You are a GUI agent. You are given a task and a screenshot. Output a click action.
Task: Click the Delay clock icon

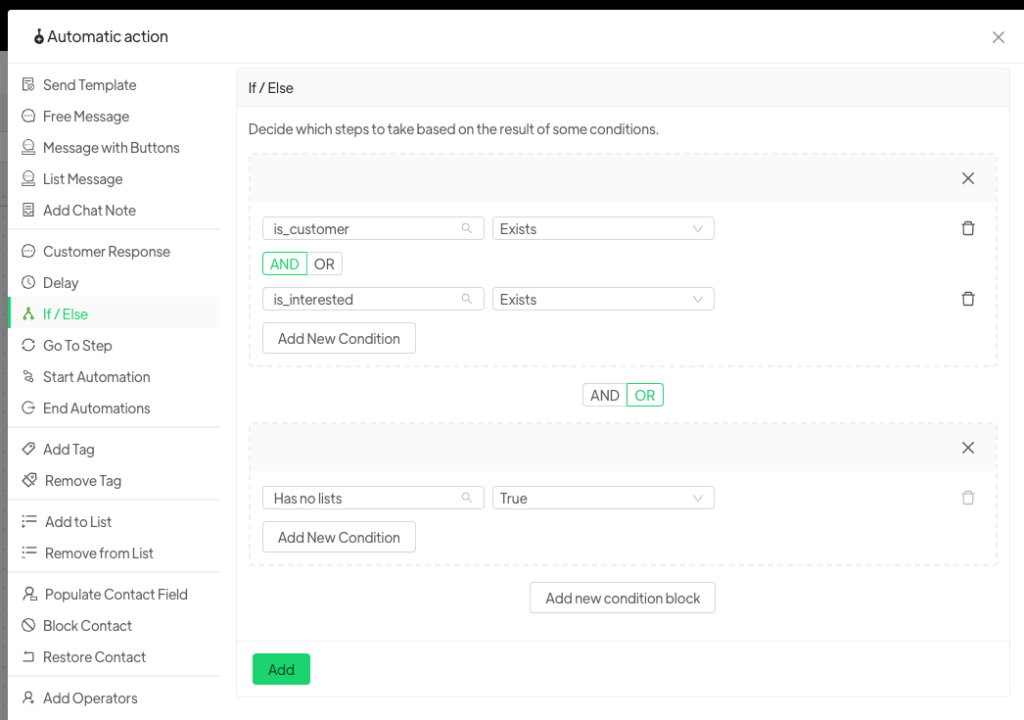pos(28,283)
